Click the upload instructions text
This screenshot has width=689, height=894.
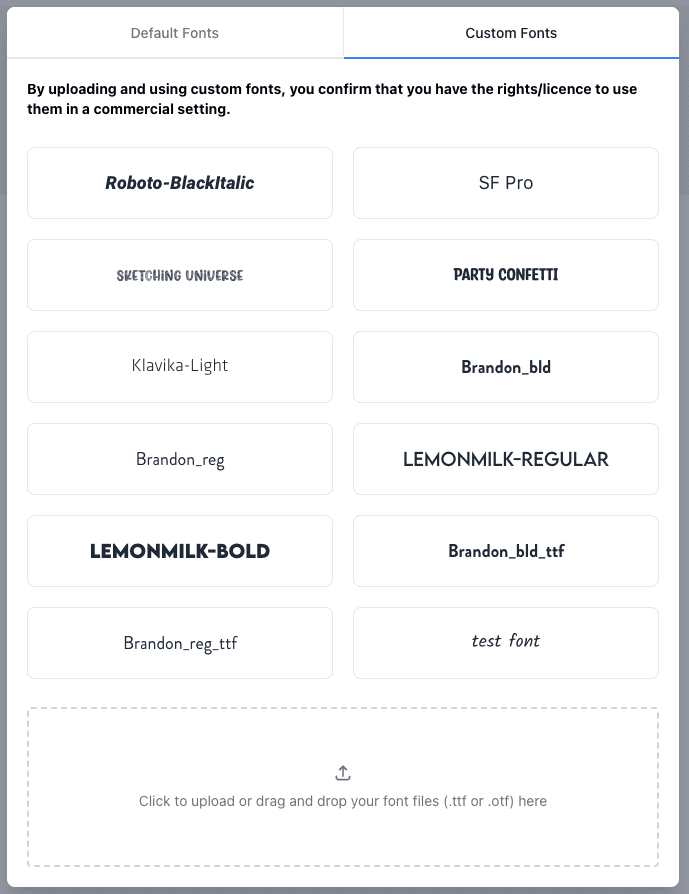(x=343, y=801)
